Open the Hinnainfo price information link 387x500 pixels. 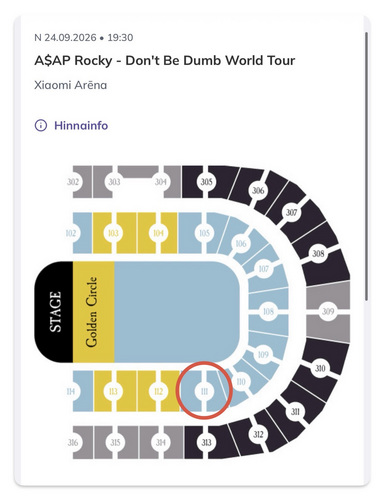pos(81,126)
